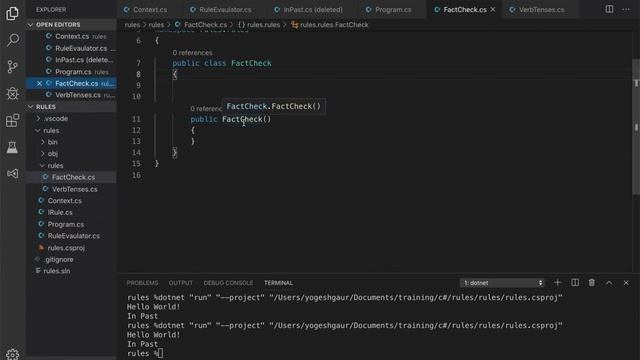Switch to the Program.cs tab

coord(393,9)
